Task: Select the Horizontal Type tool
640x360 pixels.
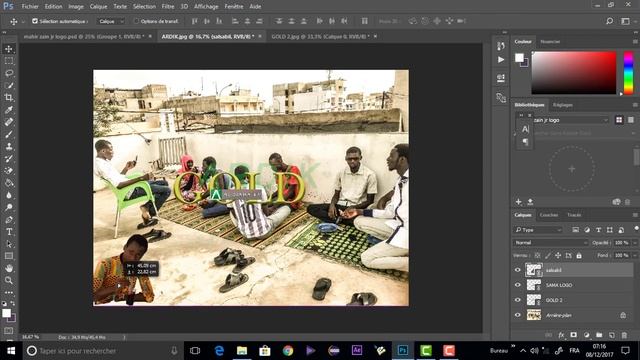Action: 9,232
